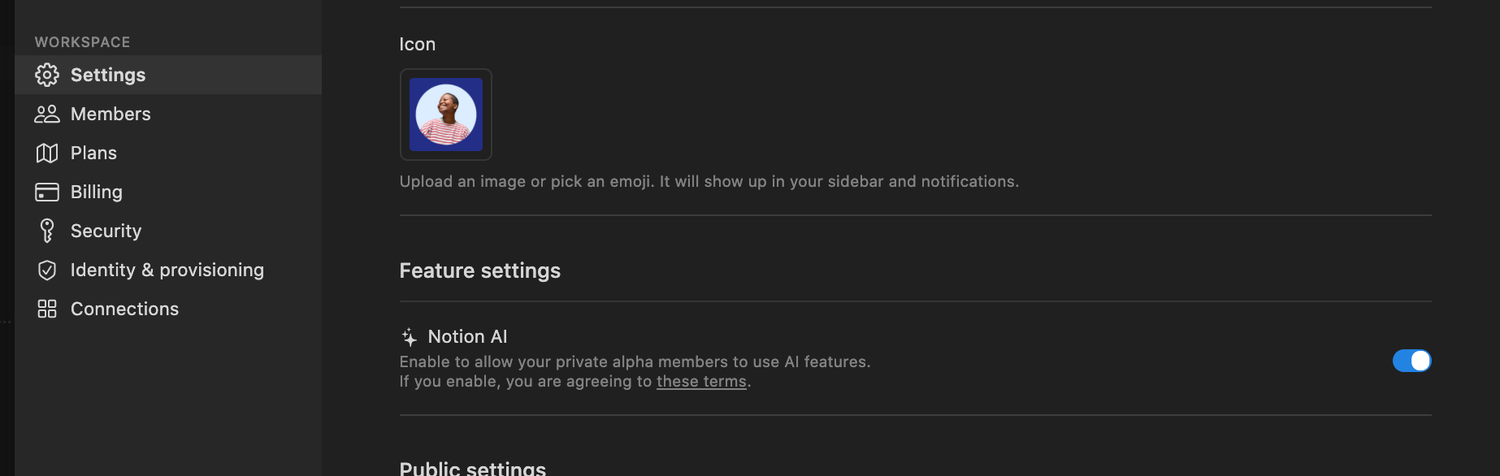Image resolution: width=1500 pixels, height=476 pixels.
Task: Click the Identity & provisioning shield icon
Action: pos(47,270)
